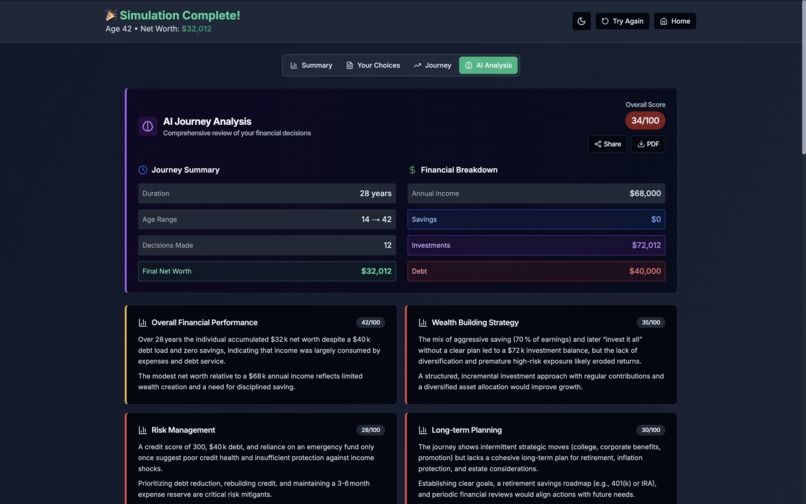Screen dimensions: 806x504
Task: Click the 42/100 score badge
Action: click(x=371, y=322)
